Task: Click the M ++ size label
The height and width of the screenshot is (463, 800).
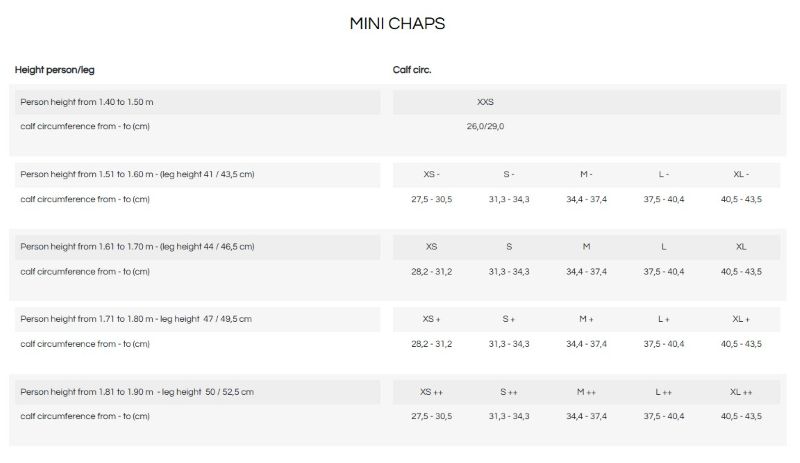Action: (586, 392)
